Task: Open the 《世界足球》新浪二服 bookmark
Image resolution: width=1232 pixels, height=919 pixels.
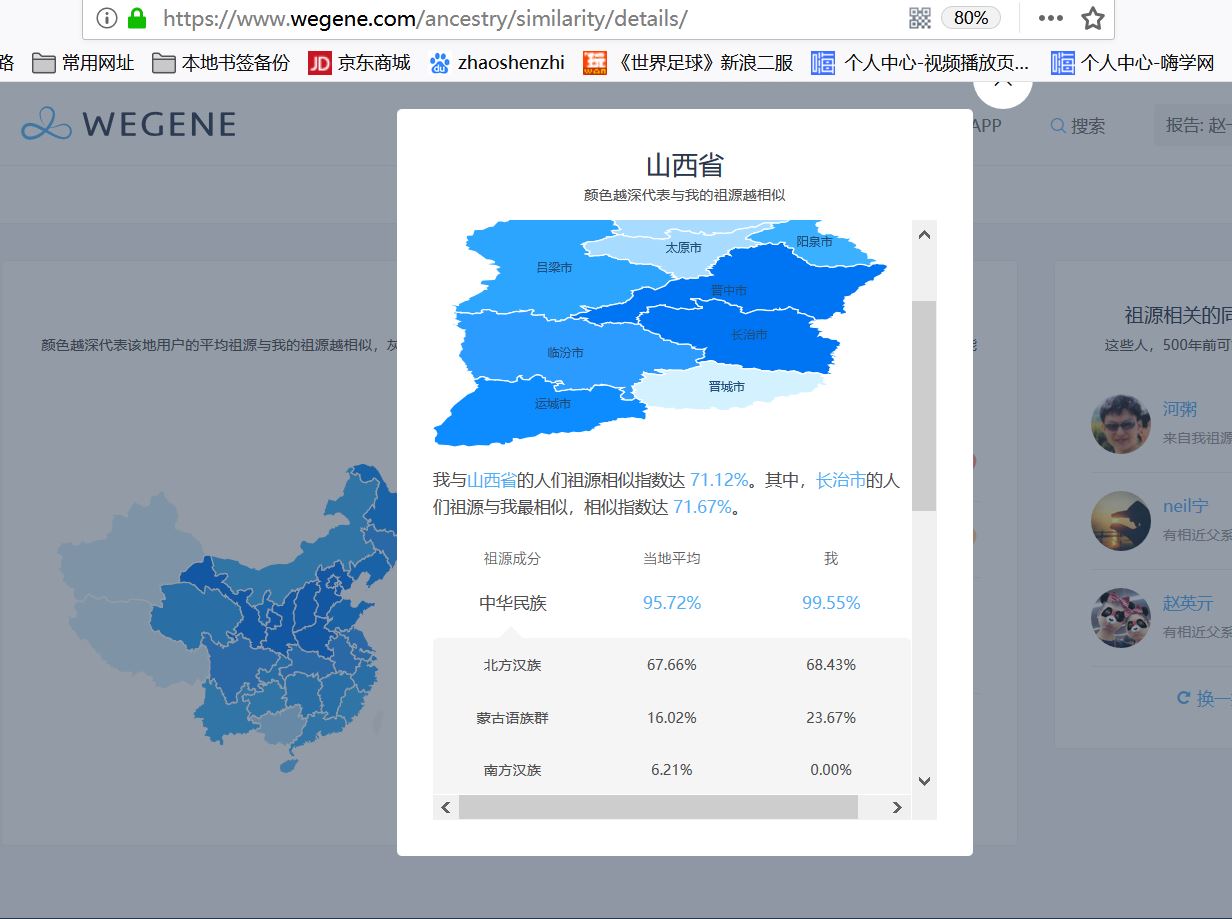Action: click(x=689, y=63)
